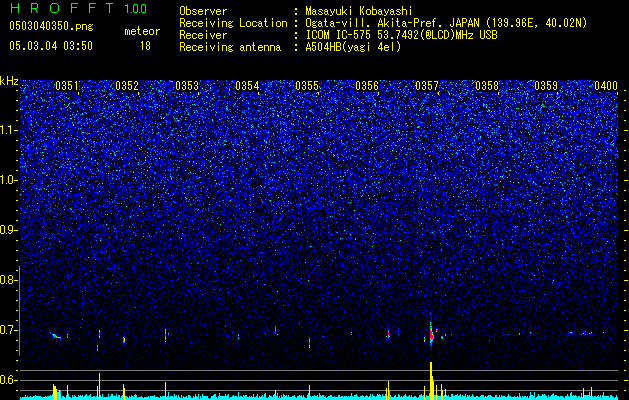Click the 'Receiving antenna' label

pyautogui.click(x=230, y=47)
